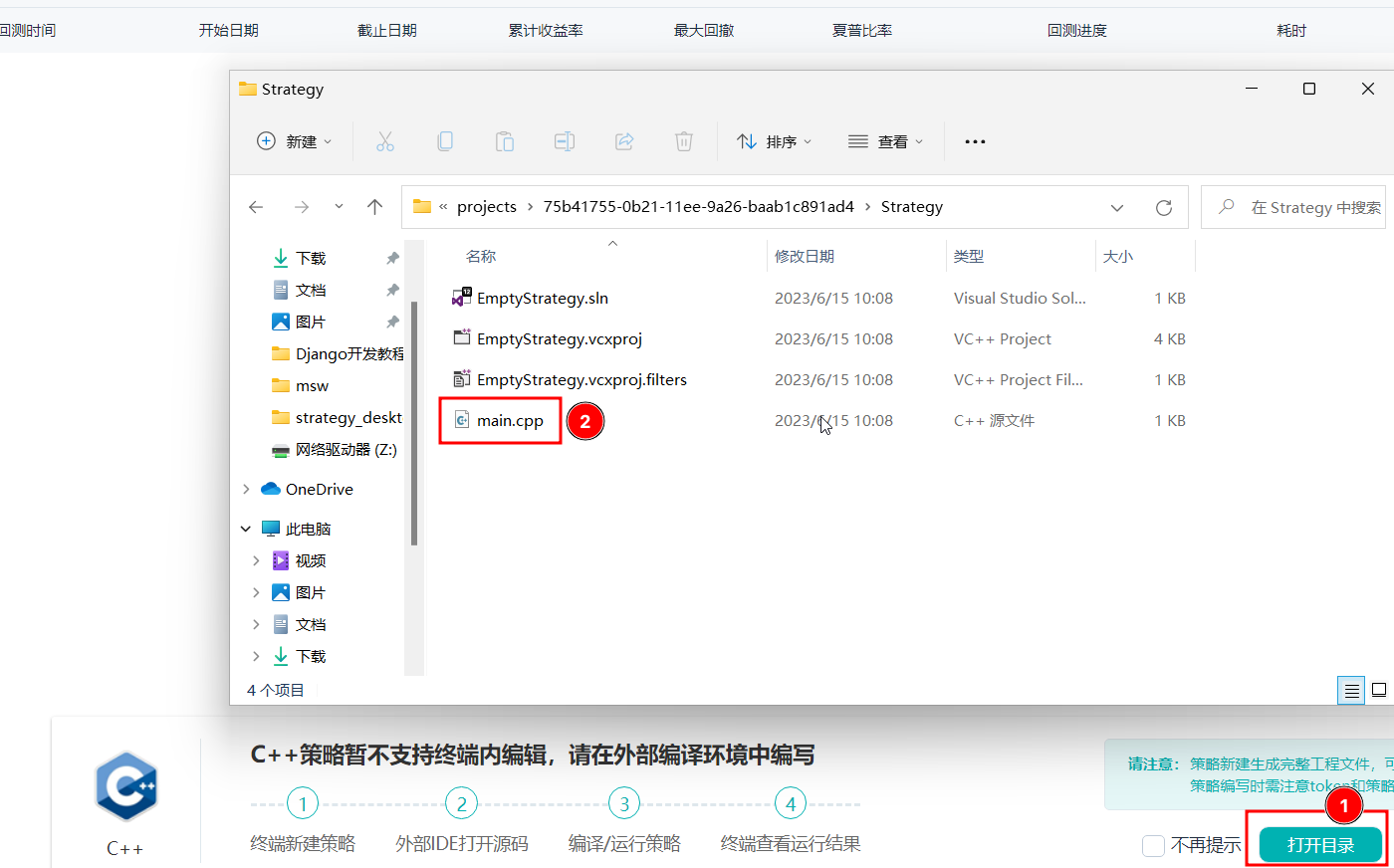Click the network drive Z: icon
The width and height of the screenshot is (1394, 868).
(x=281, y=450)
